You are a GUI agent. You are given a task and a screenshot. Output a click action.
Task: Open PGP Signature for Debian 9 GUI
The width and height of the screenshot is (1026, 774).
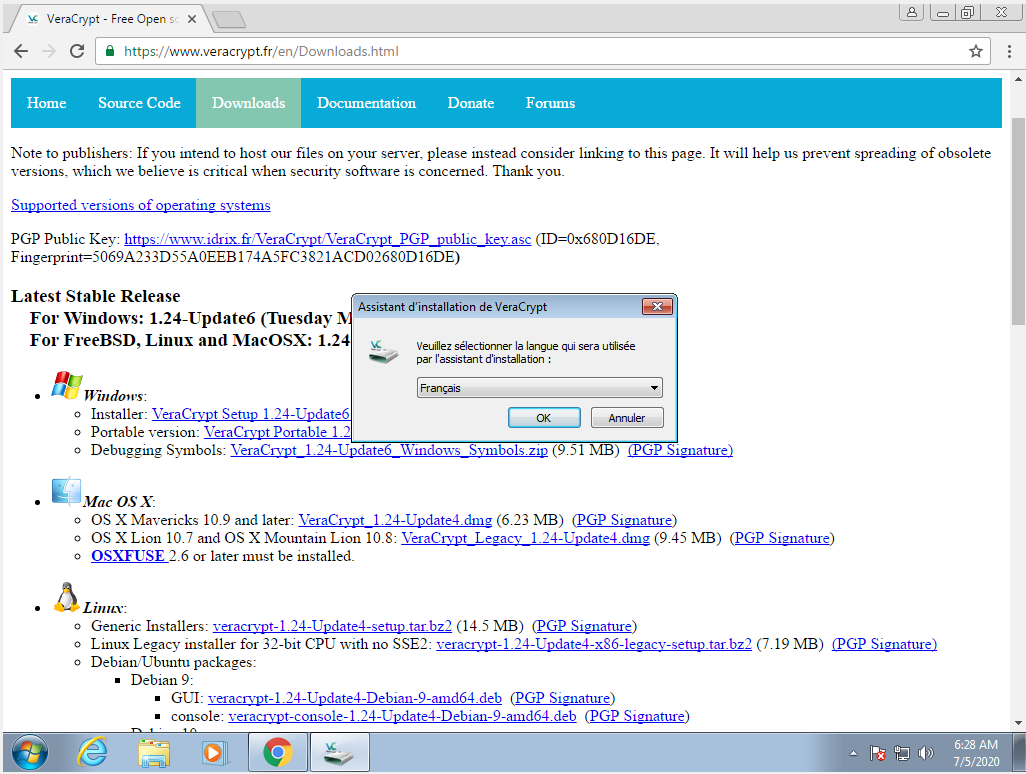[563, 698]
